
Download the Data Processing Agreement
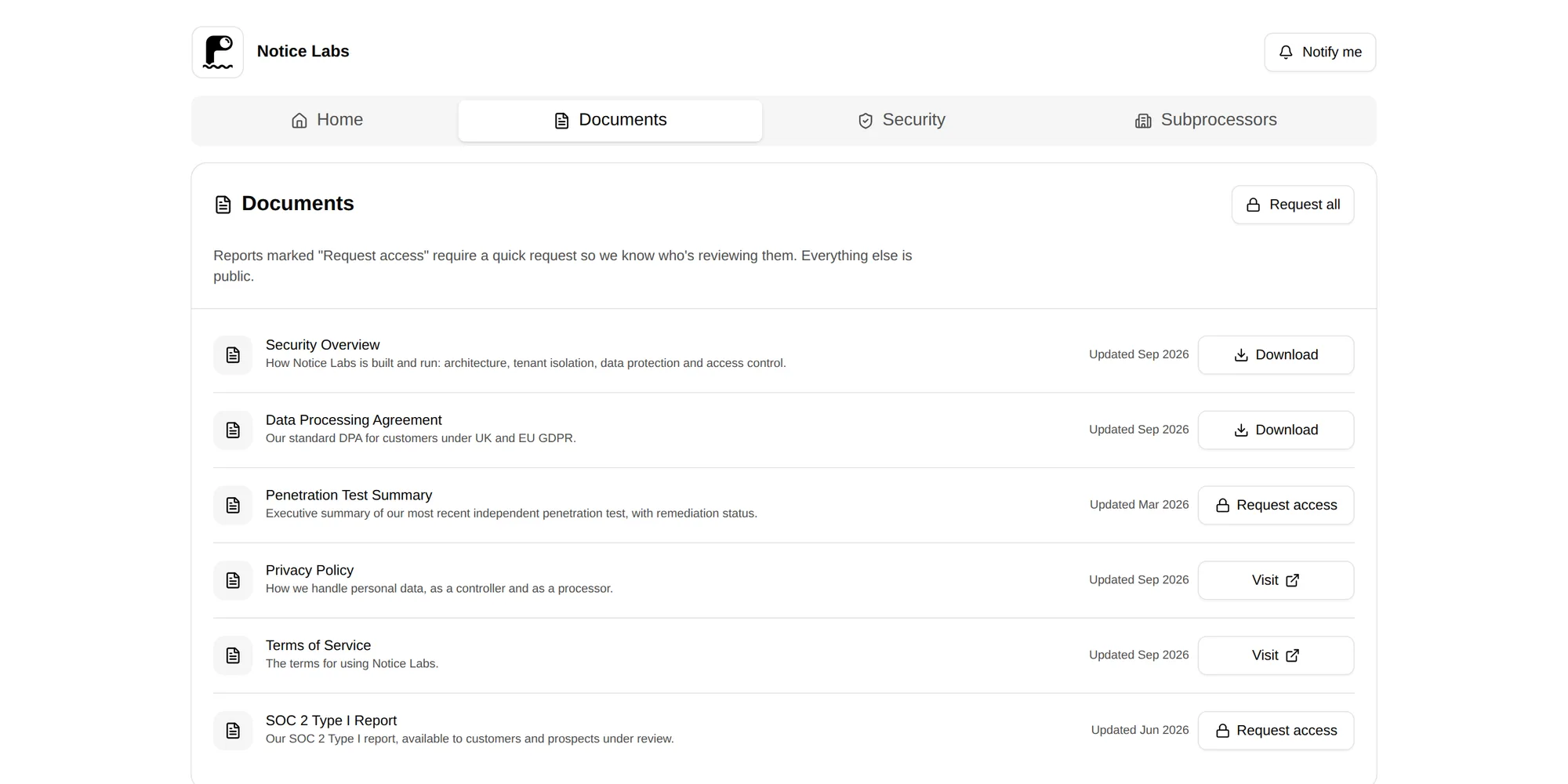1276,430
